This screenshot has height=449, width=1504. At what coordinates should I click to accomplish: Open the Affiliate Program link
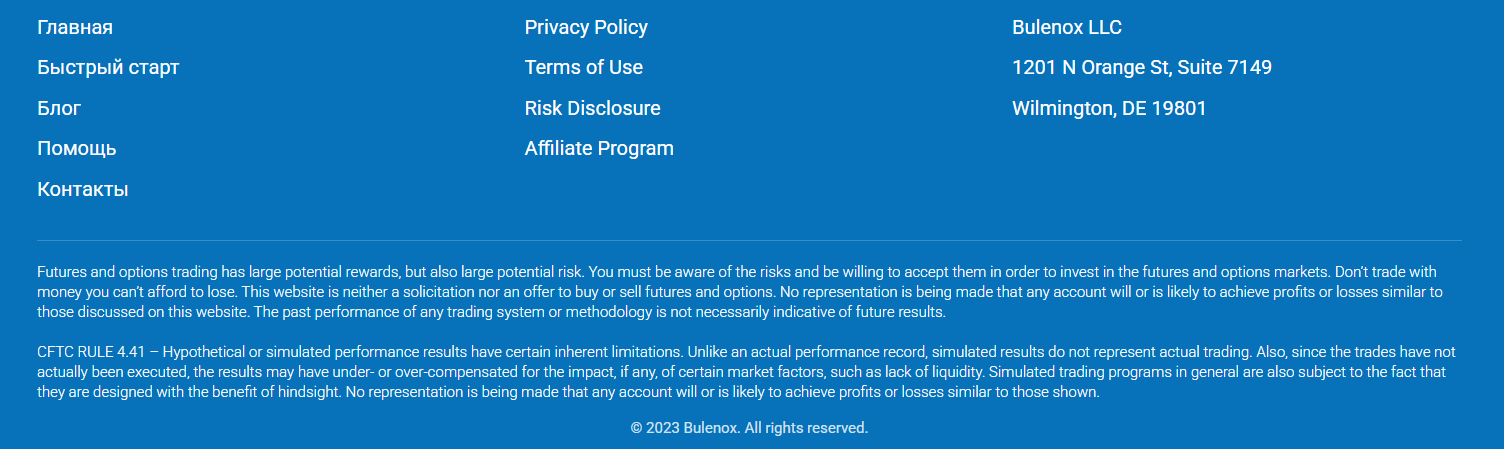coord(599,148)
